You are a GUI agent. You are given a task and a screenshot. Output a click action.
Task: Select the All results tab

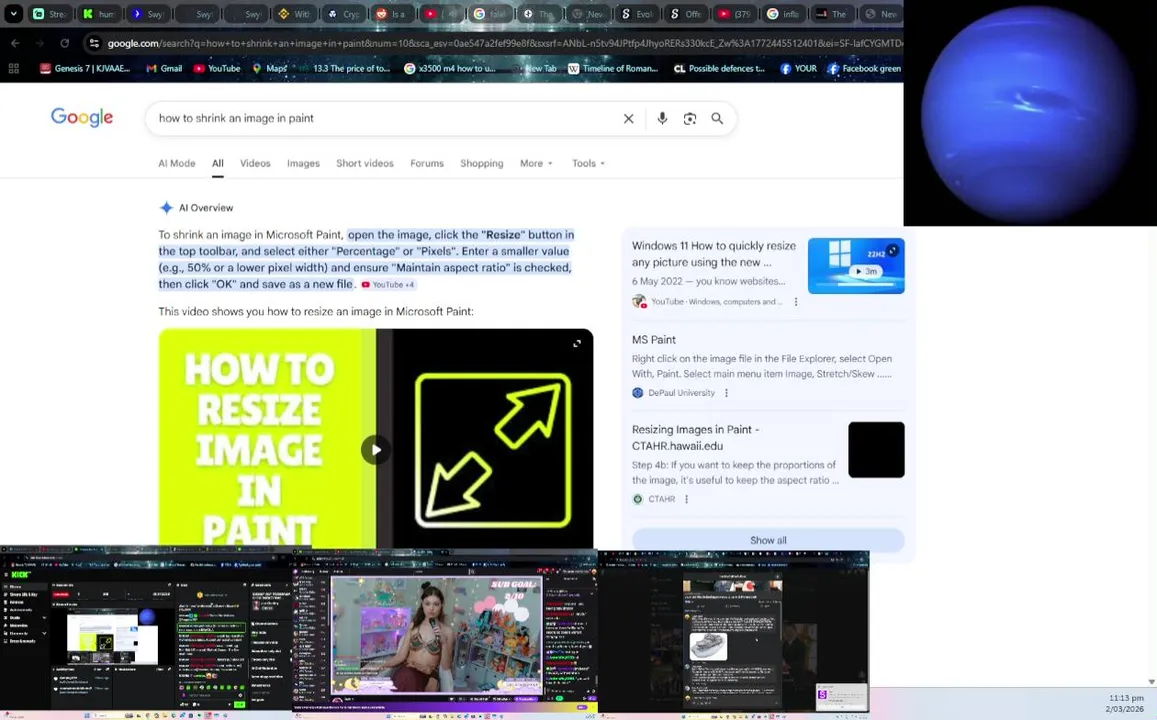[218, 163]
